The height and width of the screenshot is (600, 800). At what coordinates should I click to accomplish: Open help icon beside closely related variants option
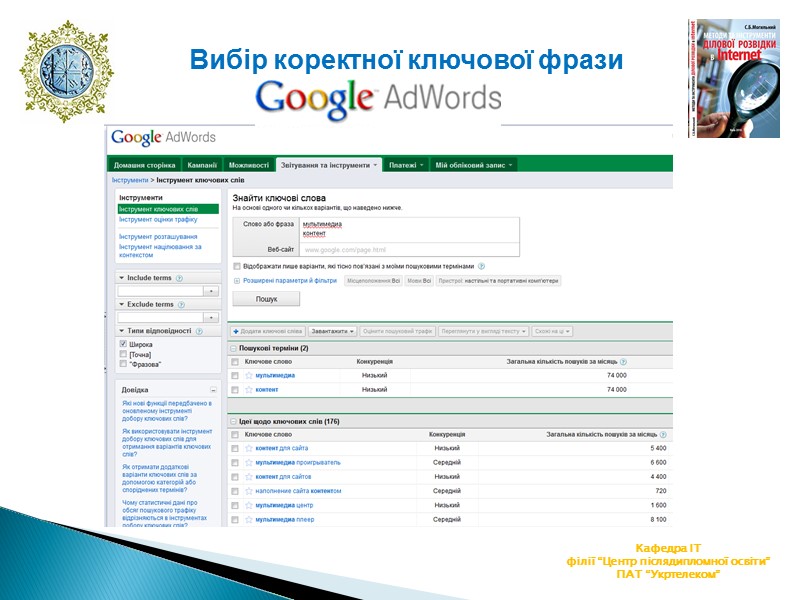(481, 266)
